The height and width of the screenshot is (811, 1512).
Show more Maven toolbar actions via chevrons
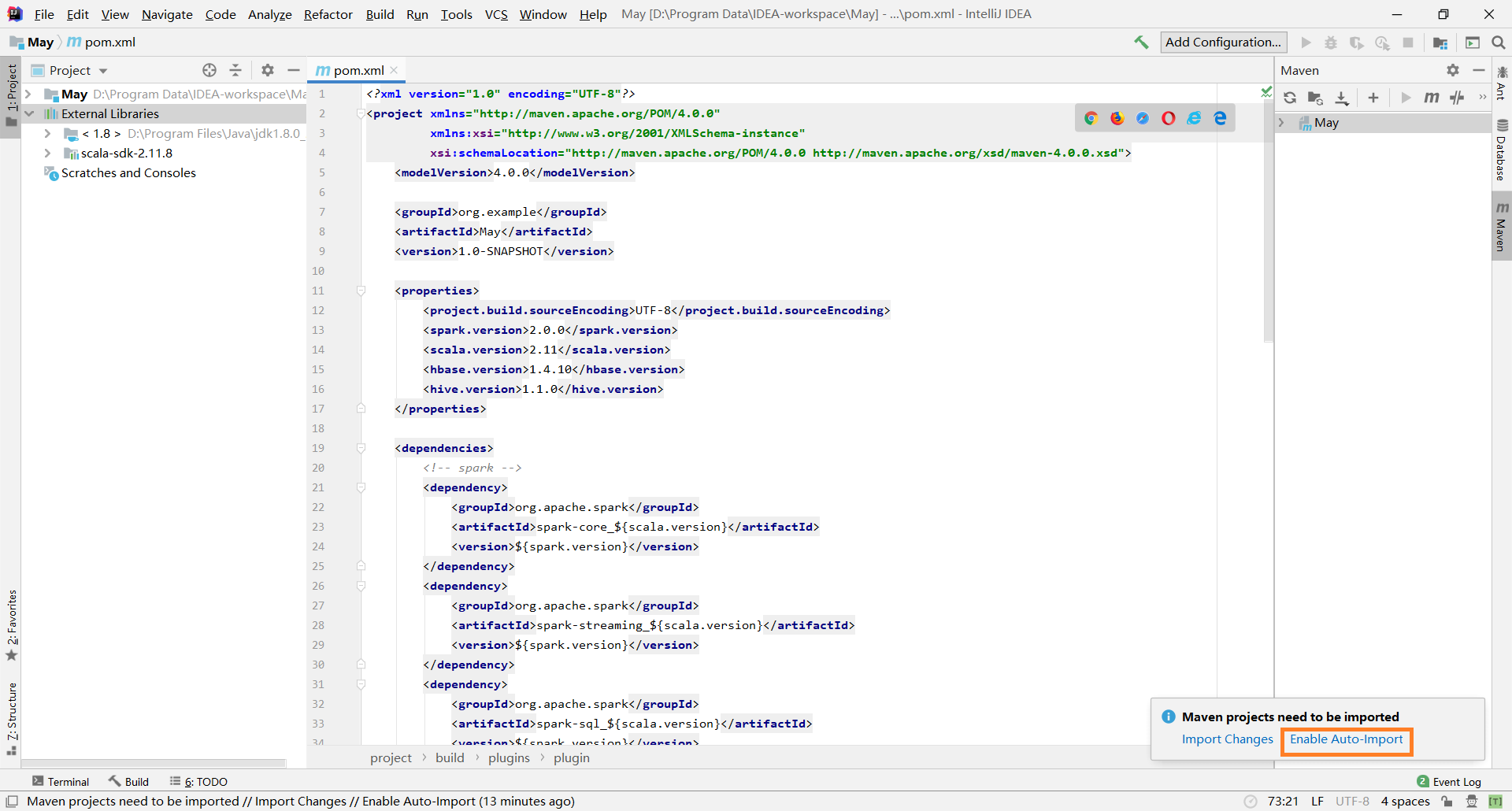(1483, 98)
